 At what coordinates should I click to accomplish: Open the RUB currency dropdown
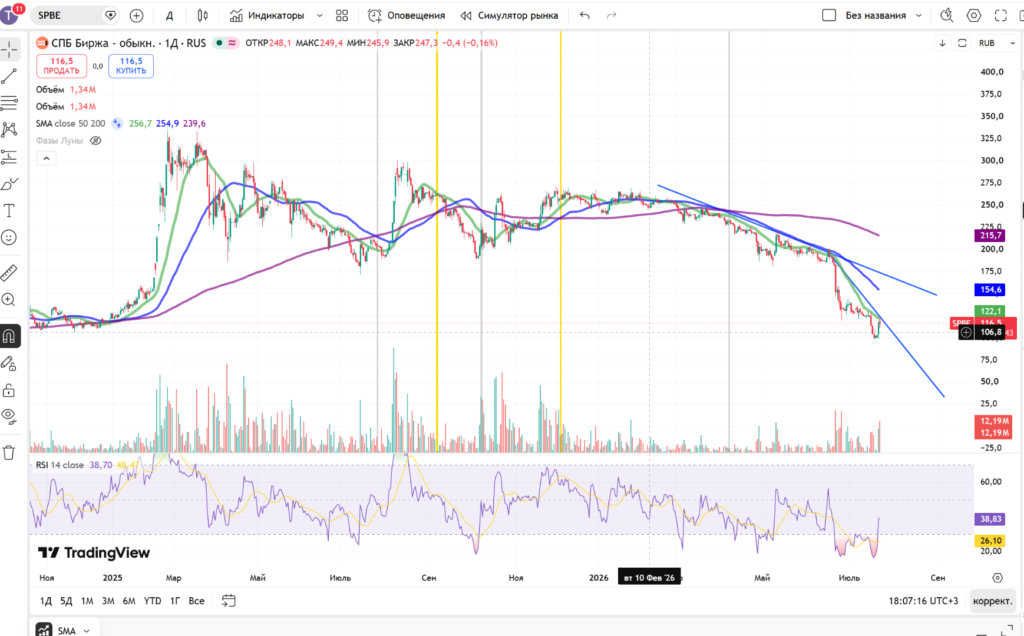coord(997,43)
